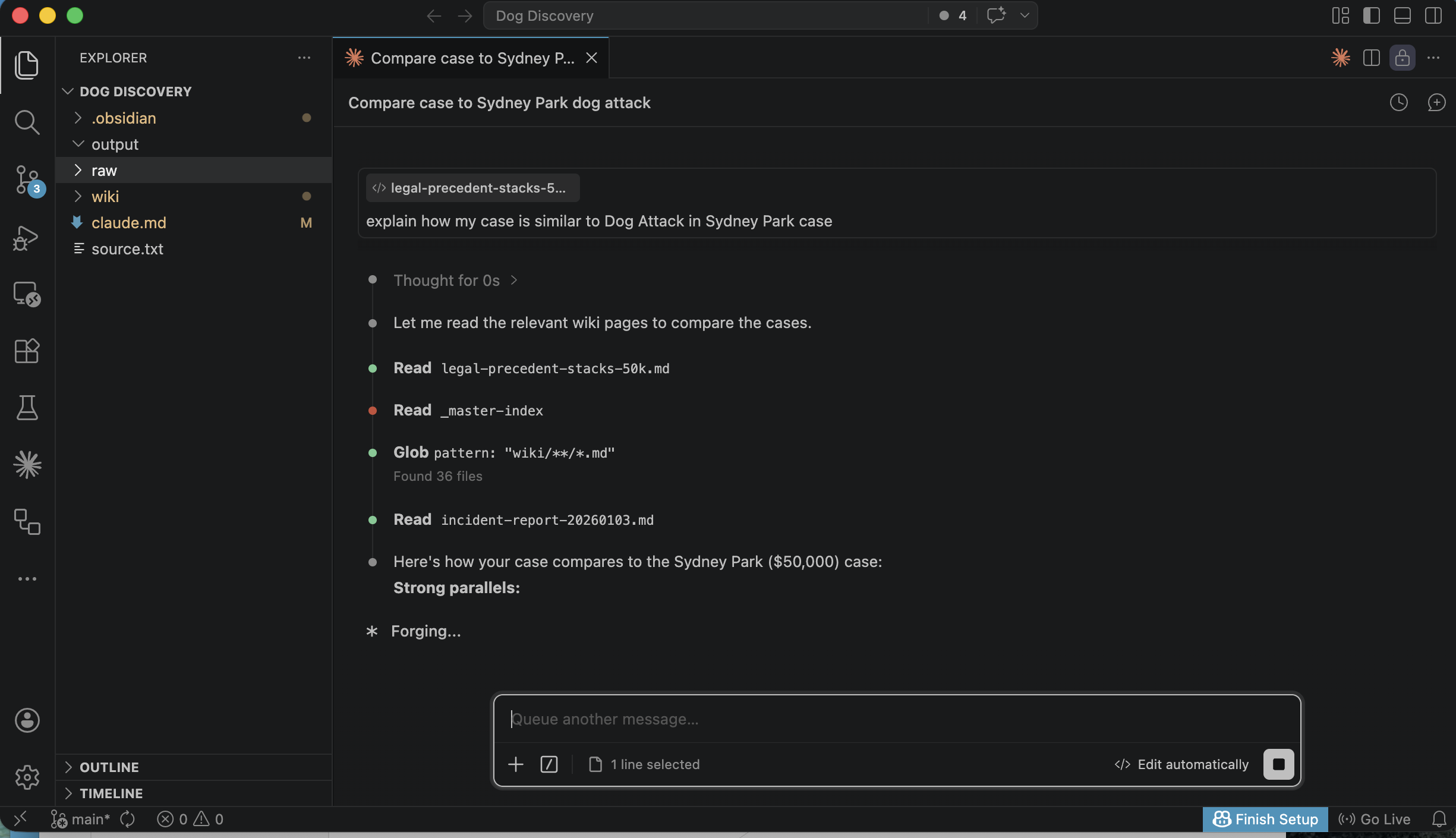Click the lock icon in editor toolbar

[1403, 58]
